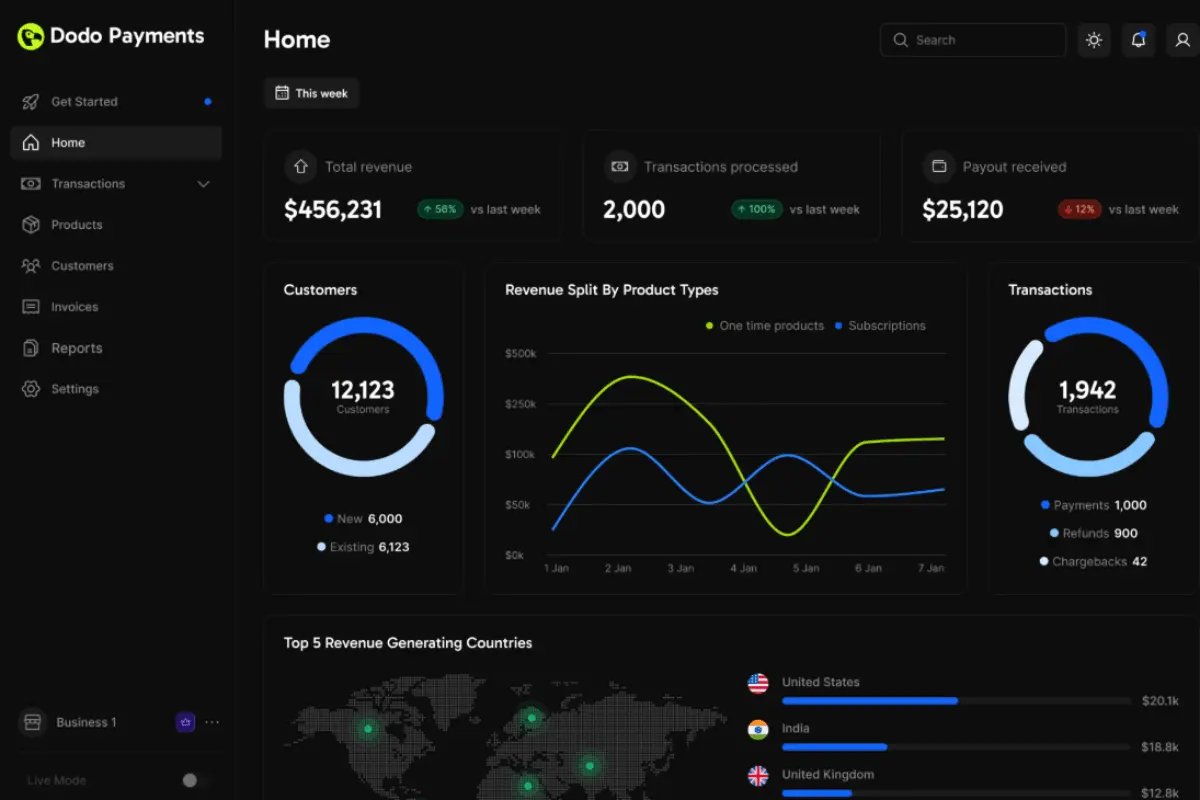Click the Revenue Split By Product Types title
Image resolution: width=1200 pixels, height=800 pixels.
[x=612, y=290]
